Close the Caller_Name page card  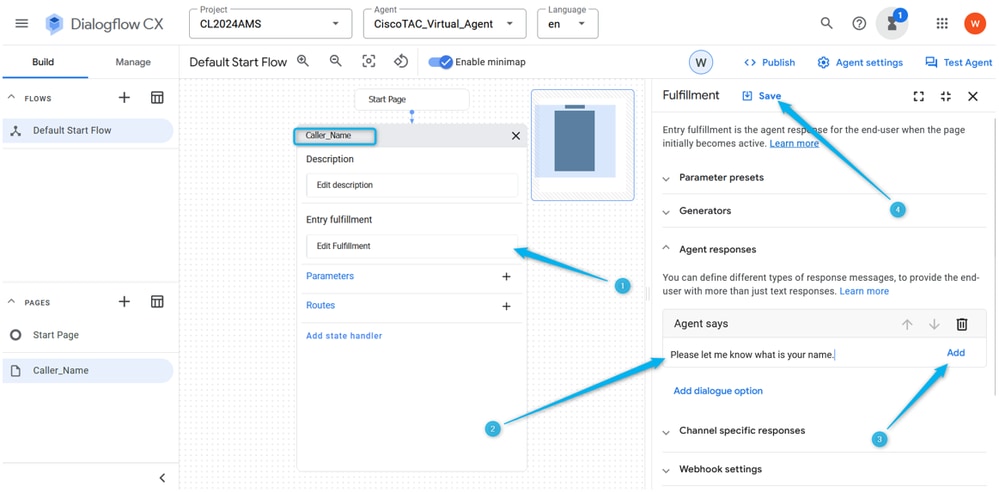click(516, 136)
